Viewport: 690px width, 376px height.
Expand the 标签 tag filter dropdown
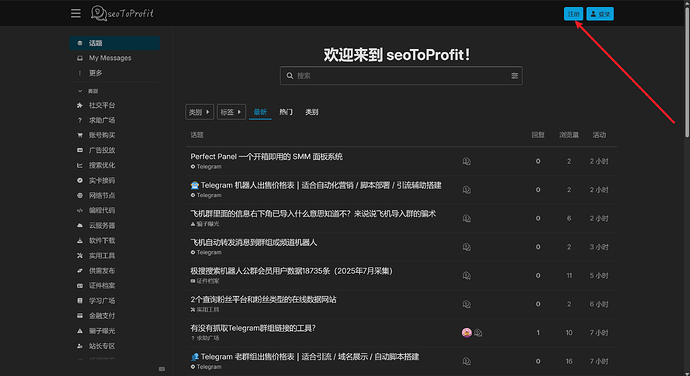pos(231,112)
